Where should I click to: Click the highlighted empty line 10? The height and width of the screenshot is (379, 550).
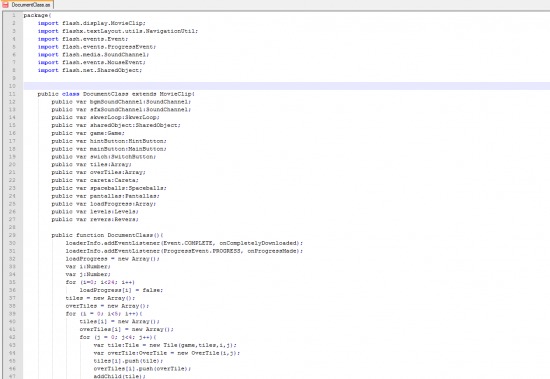pos(287,86)
